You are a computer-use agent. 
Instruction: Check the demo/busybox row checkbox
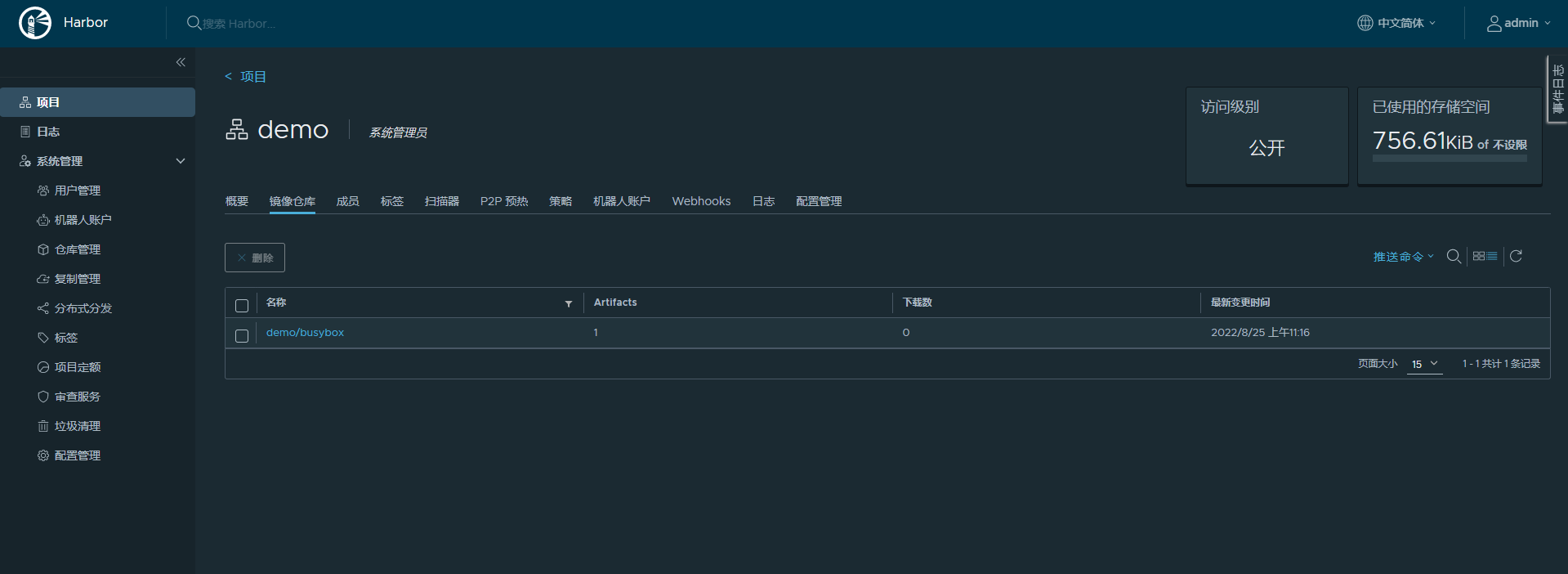pyautogui.click(x=242, y=335)
